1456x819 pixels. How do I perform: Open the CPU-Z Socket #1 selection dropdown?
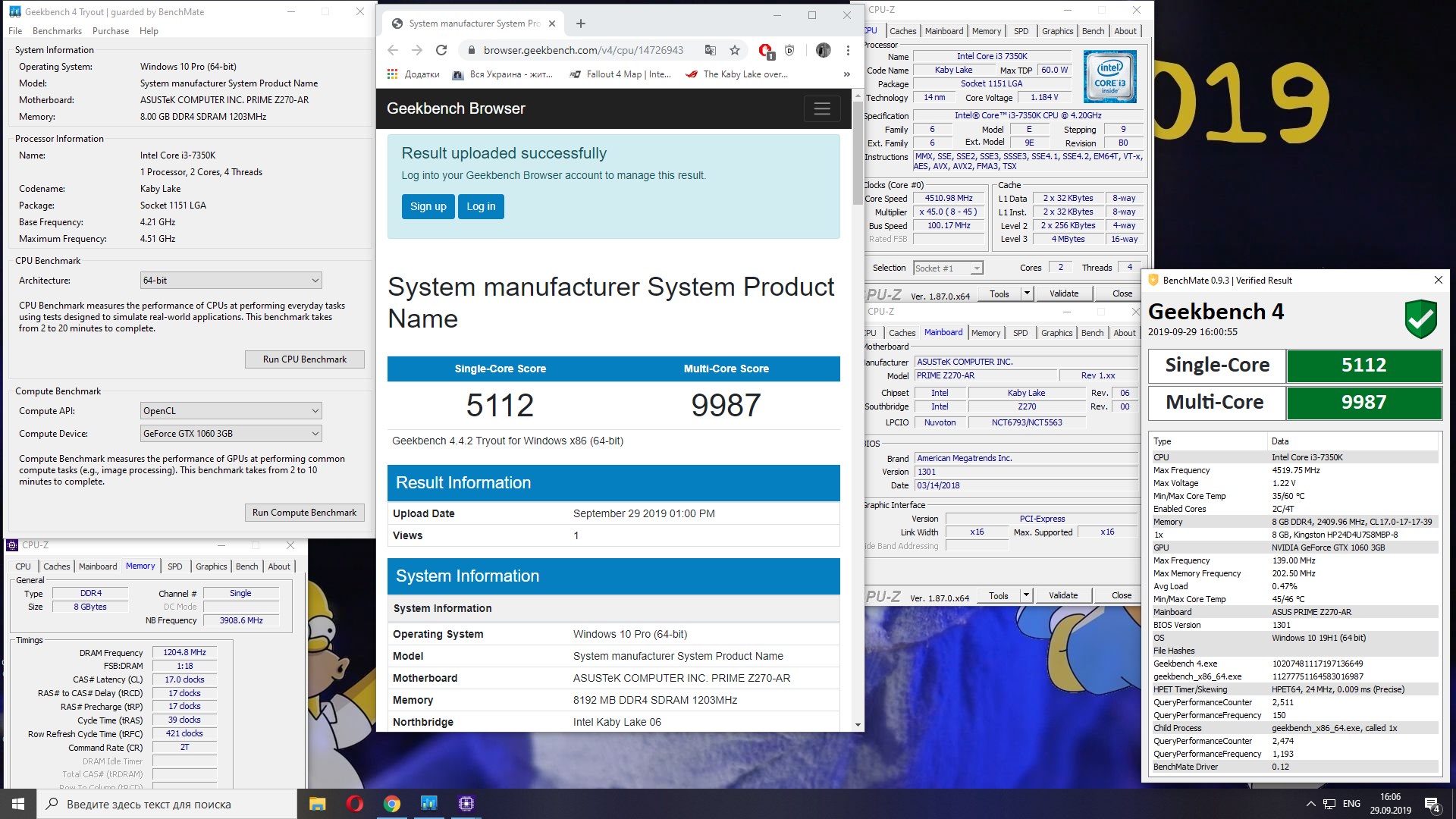[x=948, y=268]
